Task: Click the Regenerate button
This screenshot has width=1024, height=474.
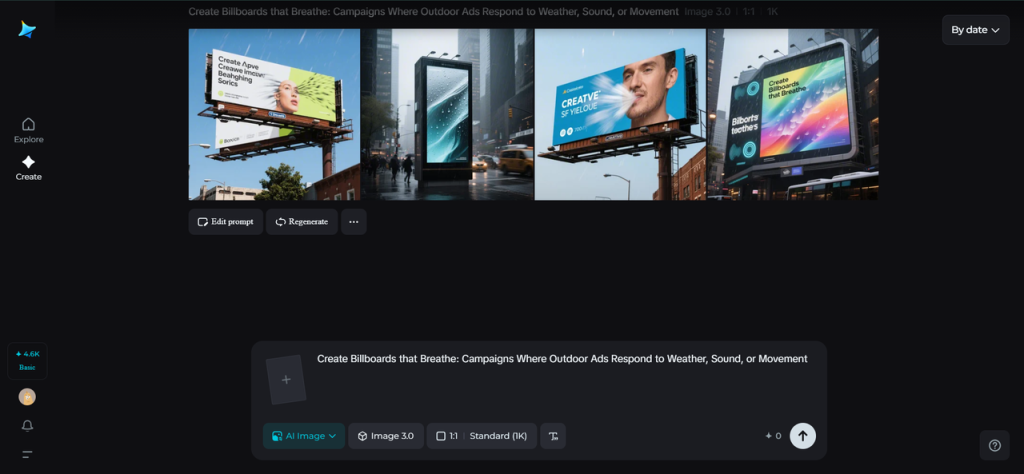Action: 302,222
